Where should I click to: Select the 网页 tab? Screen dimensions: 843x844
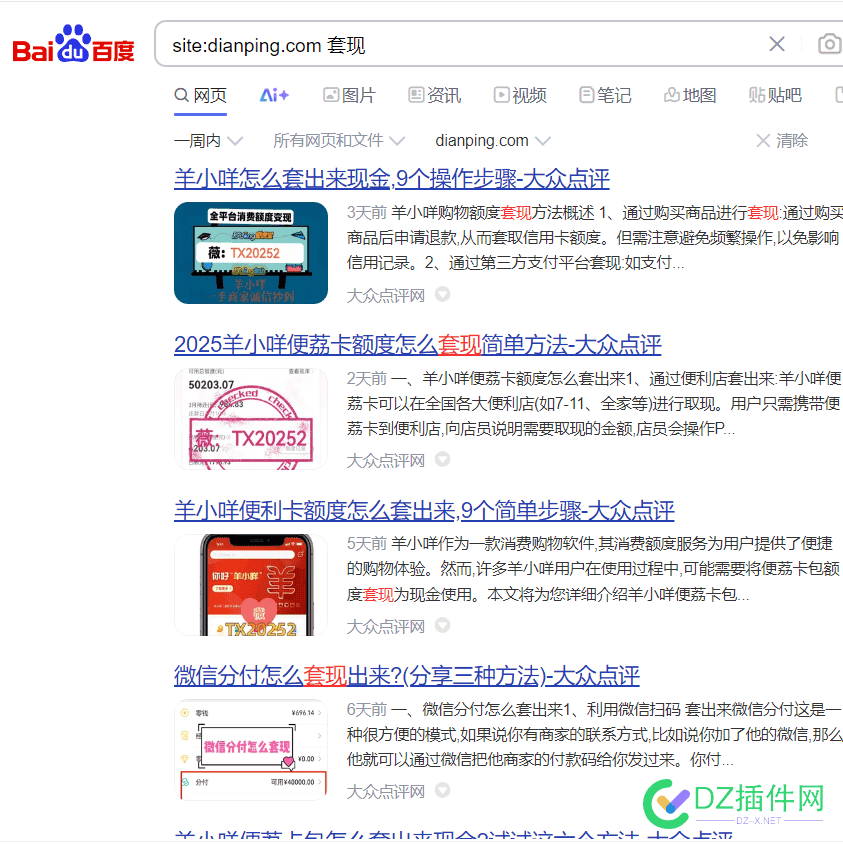click(200, 96)
